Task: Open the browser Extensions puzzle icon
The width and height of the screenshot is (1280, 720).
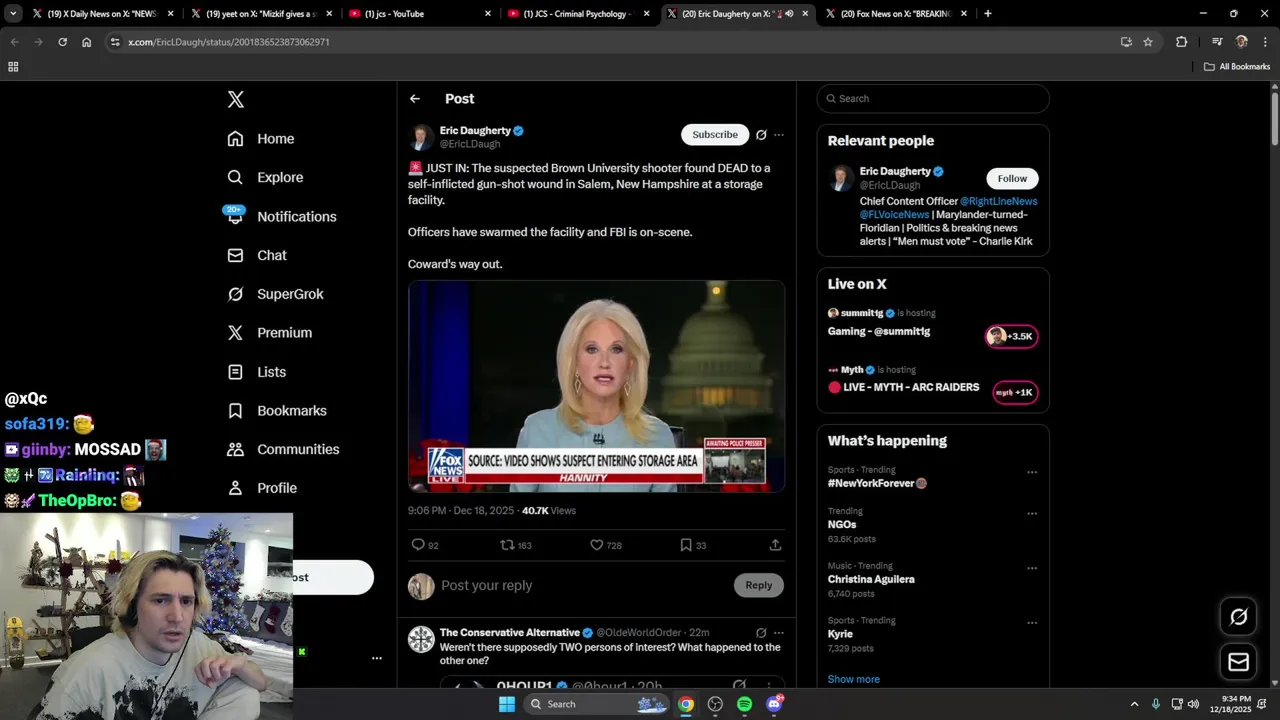Action: tap(1181, 42)
